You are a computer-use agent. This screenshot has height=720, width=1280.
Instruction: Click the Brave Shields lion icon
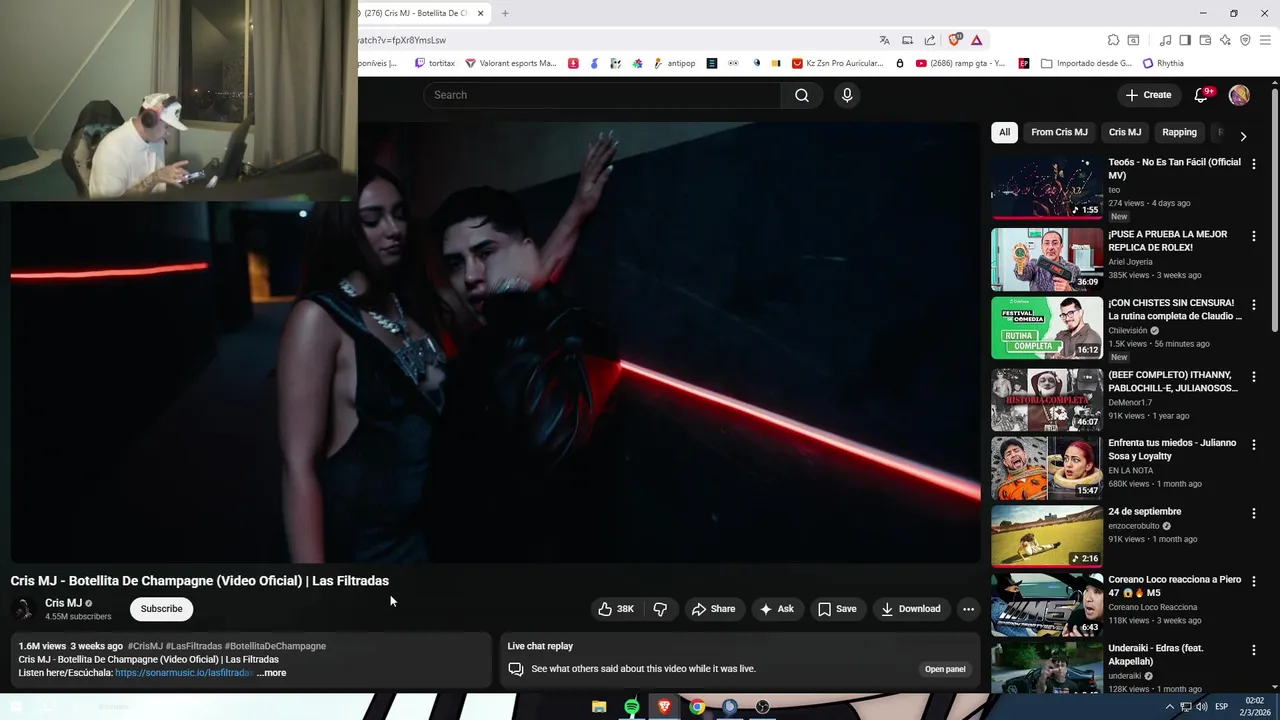point(955,40)
